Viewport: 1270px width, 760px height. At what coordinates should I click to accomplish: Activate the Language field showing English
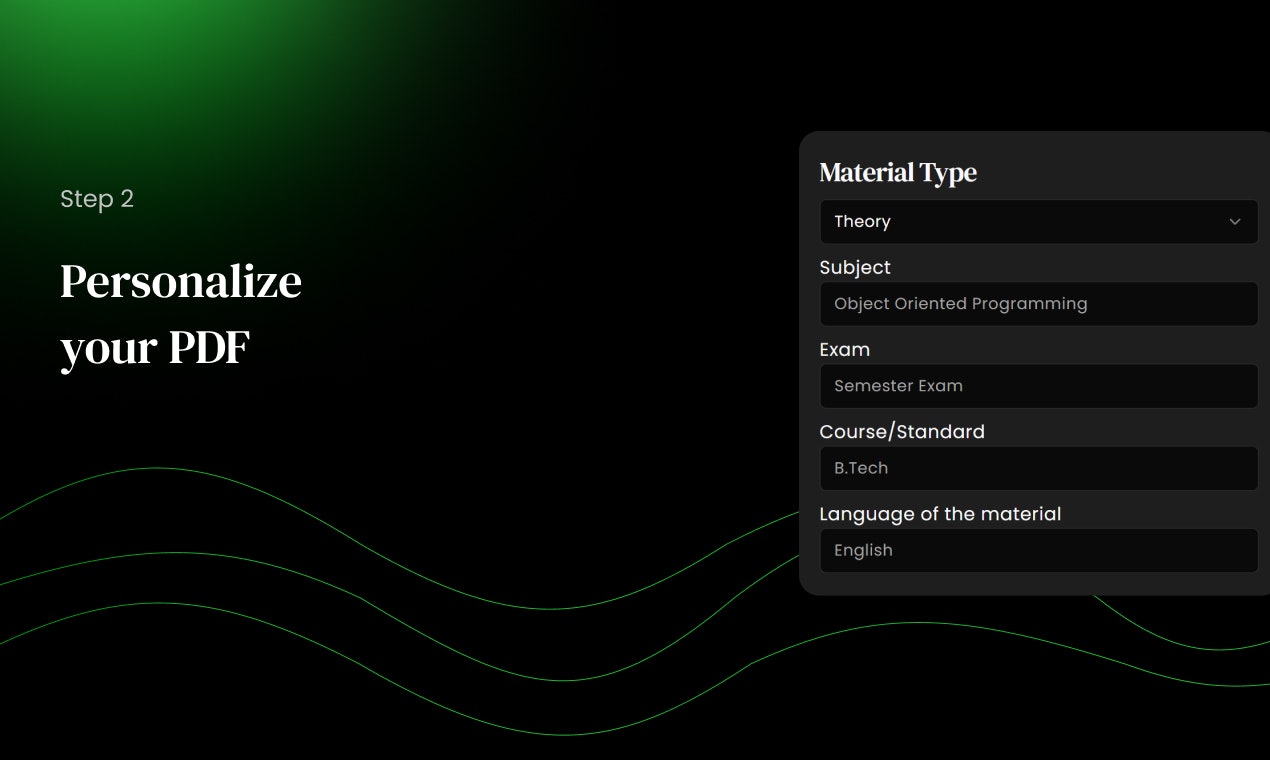(x=1039, y=550)
